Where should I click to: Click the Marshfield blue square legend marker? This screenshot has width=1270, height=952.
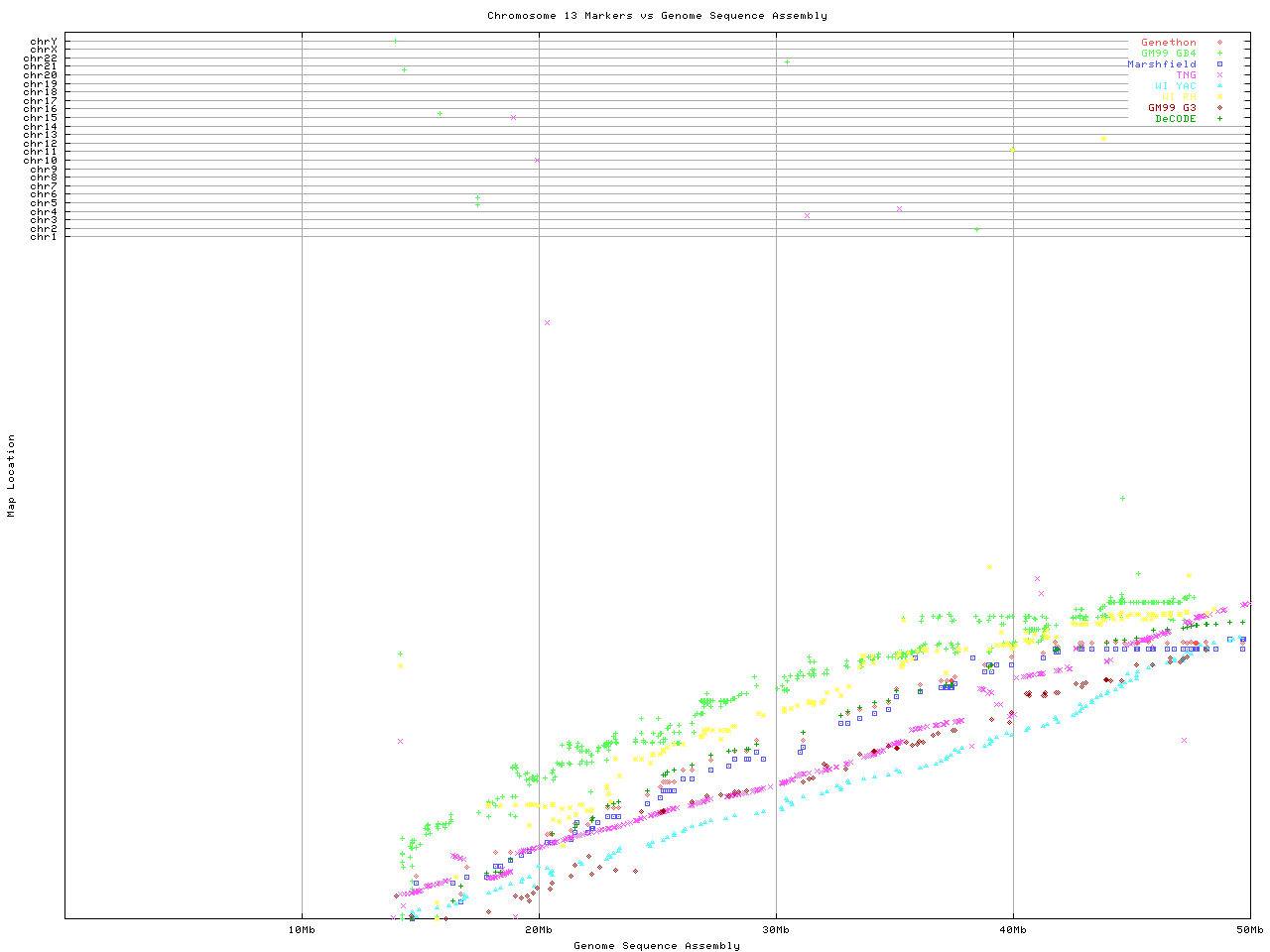1219,64
